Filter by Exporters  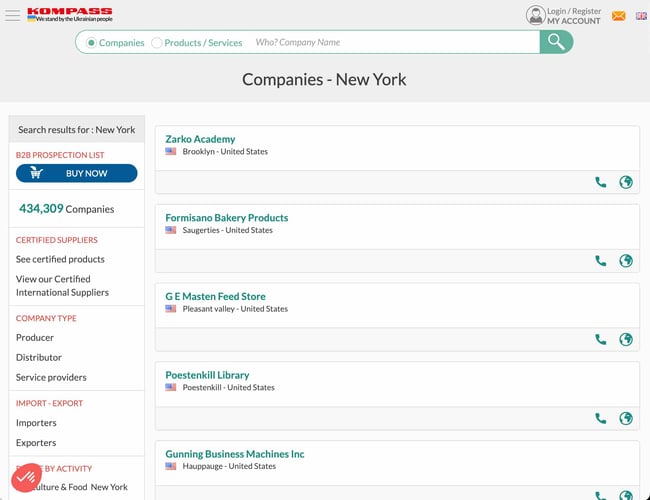point(36,443)
